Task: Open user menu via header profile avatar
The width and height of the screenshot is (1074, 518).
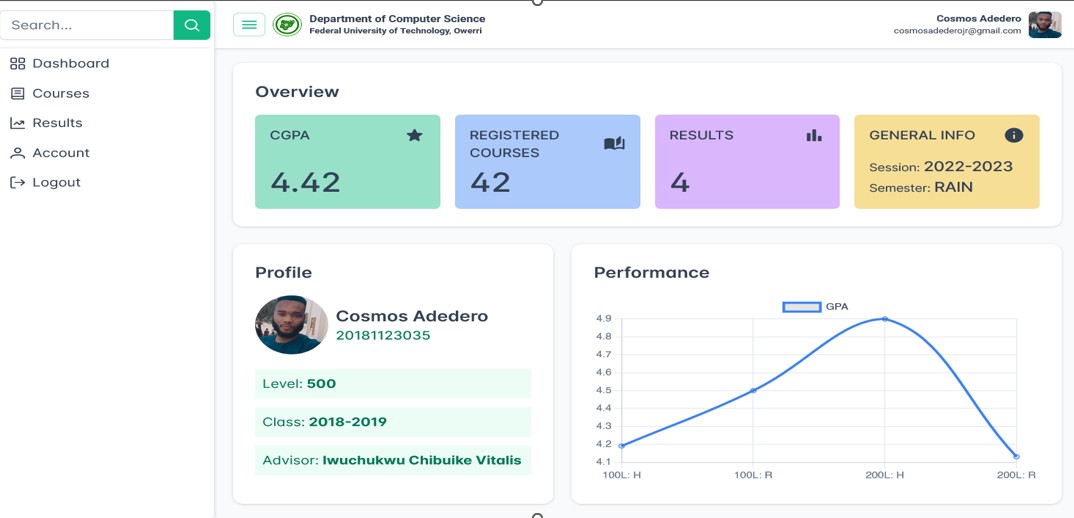Action: [x=1044, y=25]
